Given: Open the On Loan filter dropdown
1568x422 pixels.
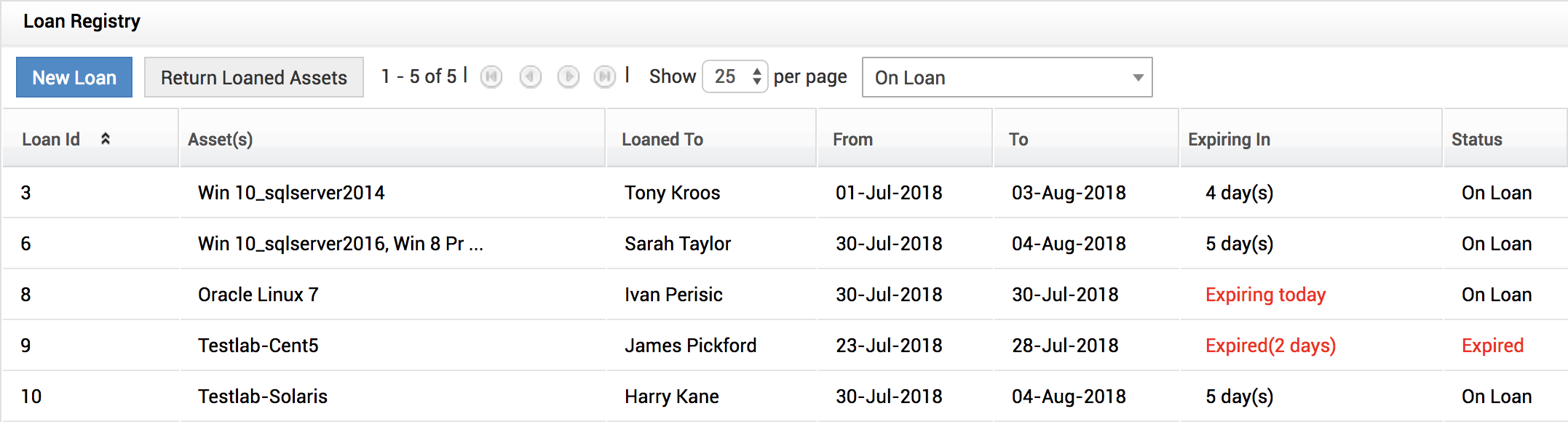Looking at the screenshot, I should pos(1007,77).
